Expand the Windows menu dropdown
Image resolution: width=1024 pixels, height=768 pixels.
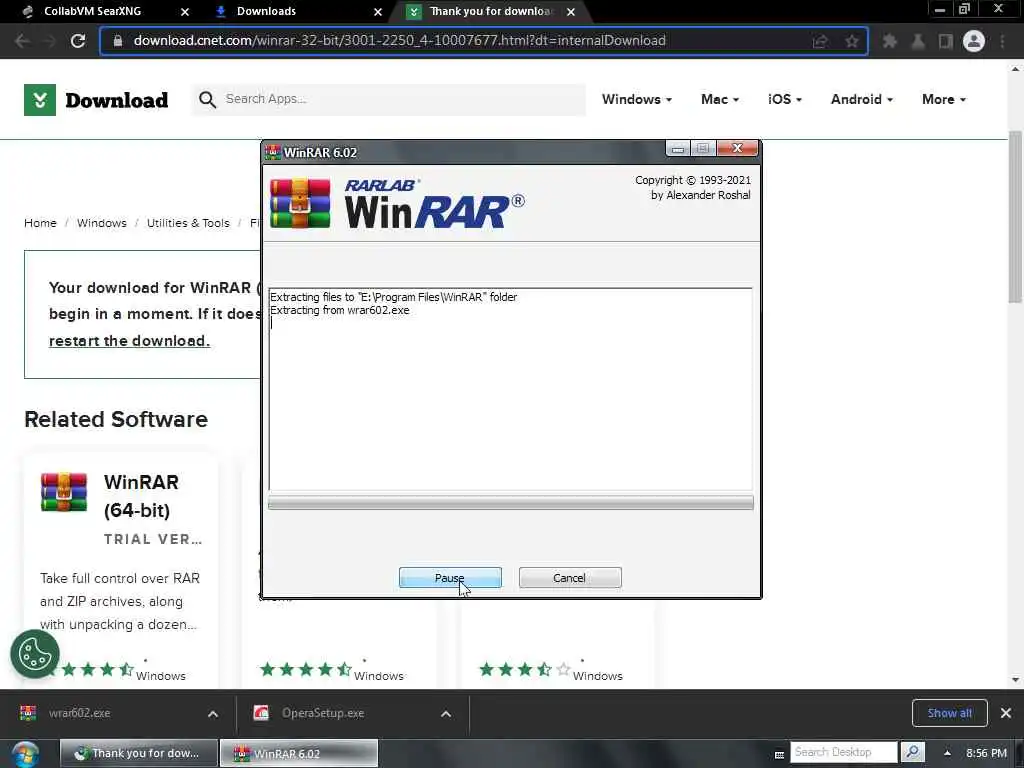point(637,99)
